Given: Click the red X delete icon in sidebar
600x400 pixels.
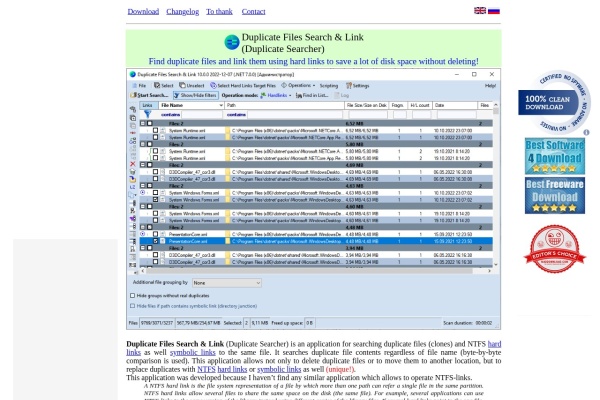Looking at the screenshot, I should click(x=133, y=164).
